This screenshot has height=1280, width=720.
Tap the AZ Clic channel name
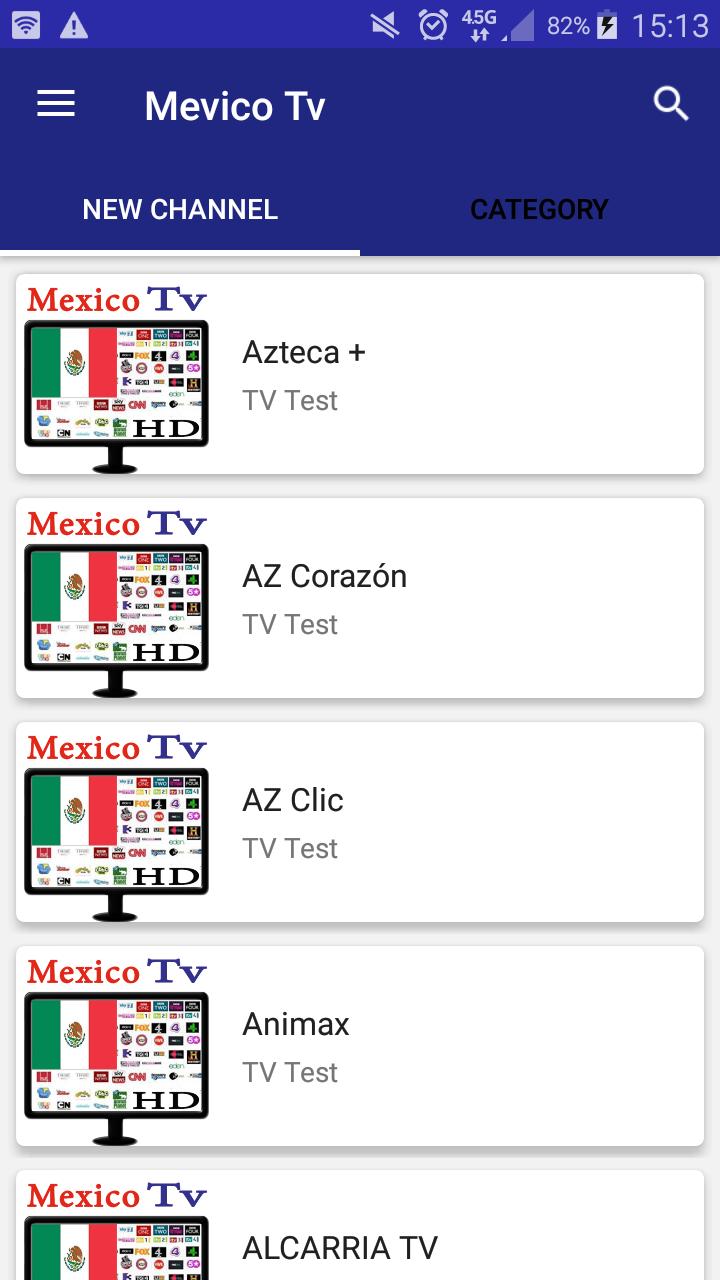coord(293,800)
